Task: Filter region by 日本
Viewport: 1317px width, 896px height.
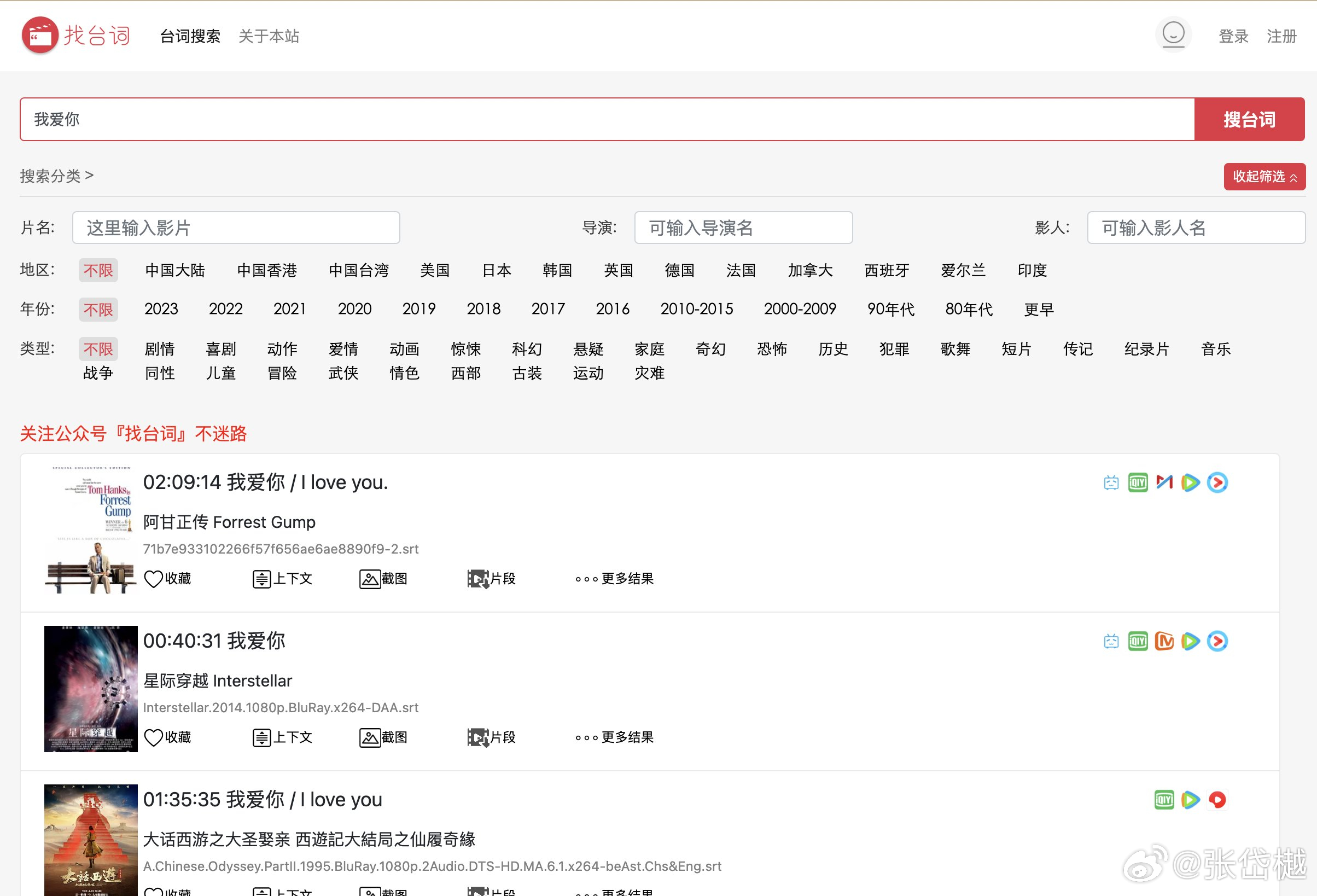Action: click(x=497, y=270)
